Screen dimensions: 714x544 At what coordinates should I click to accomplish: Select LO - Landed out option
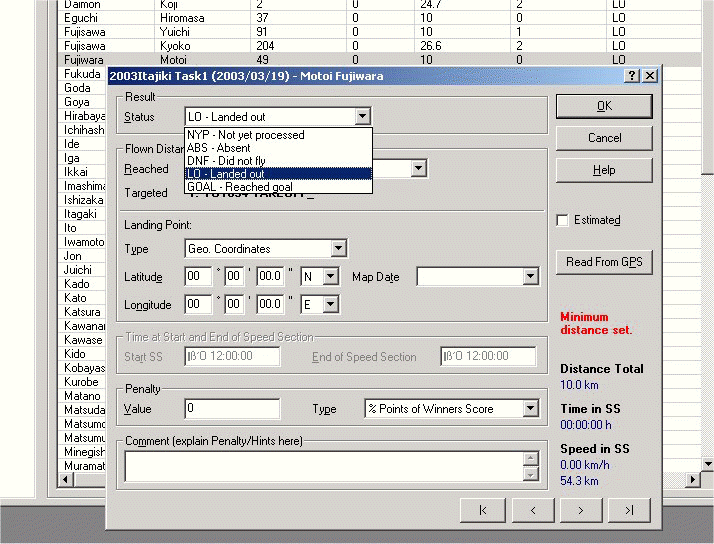point(278,174)
